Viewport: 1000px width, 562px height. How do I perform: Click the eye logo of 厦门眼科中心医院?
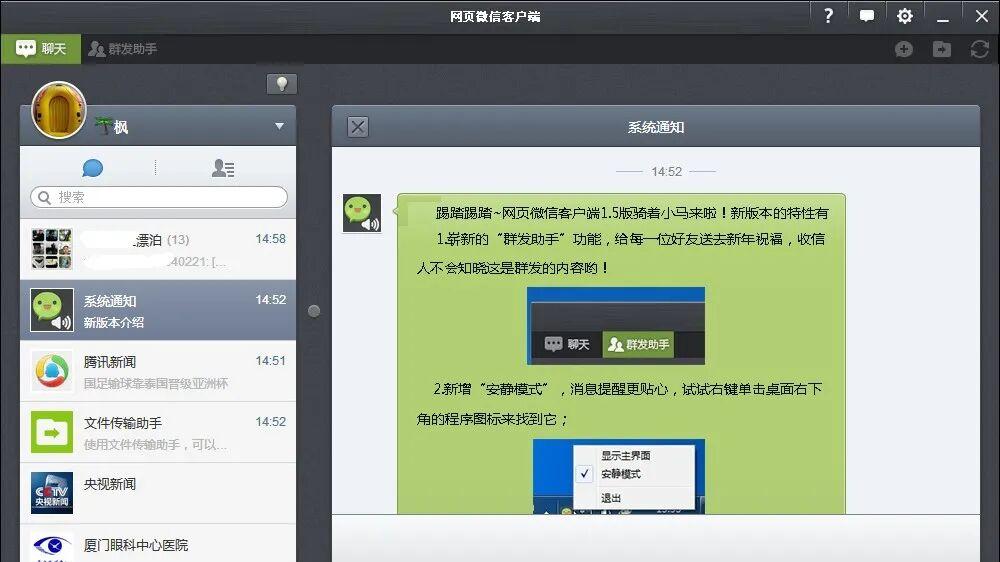click(x=52, y=547)
